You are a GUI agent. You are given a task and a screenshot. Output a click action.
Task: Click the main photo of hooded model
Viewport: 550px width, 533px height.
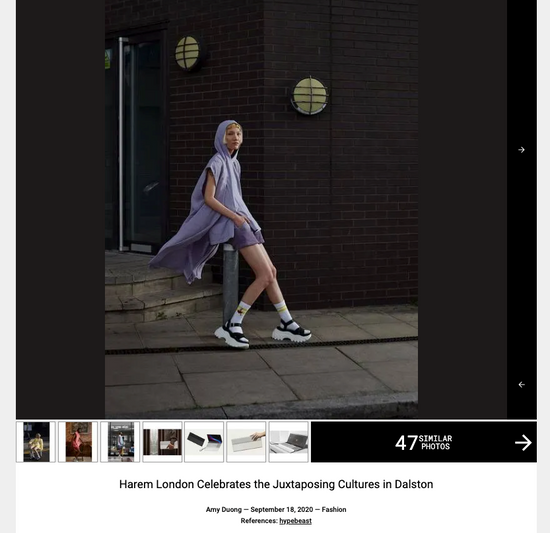(x=261, y=209)
